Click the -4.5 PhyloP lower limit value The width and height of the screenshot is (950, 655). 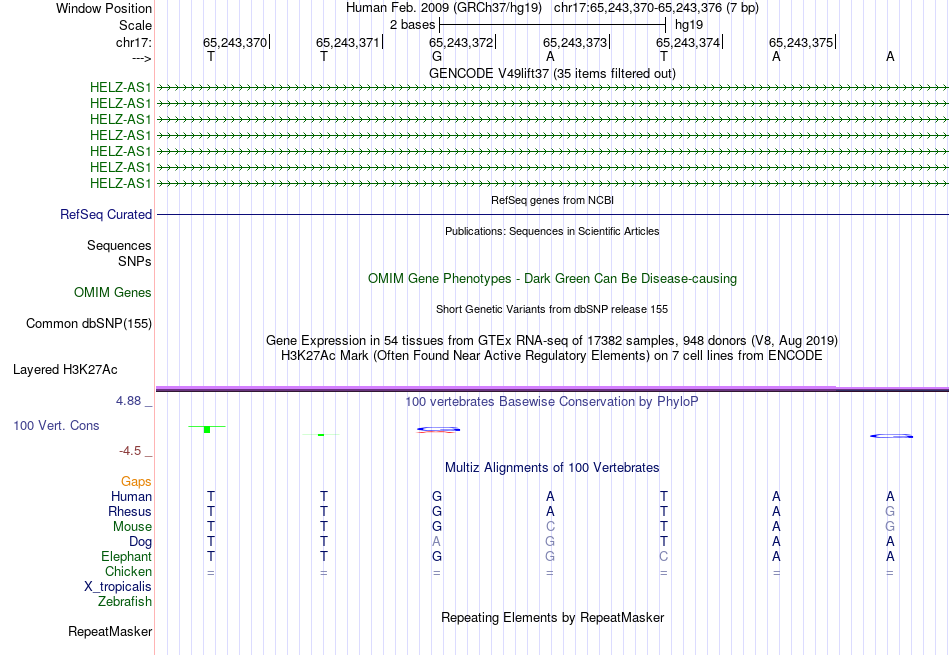click(x=130, y=451)
